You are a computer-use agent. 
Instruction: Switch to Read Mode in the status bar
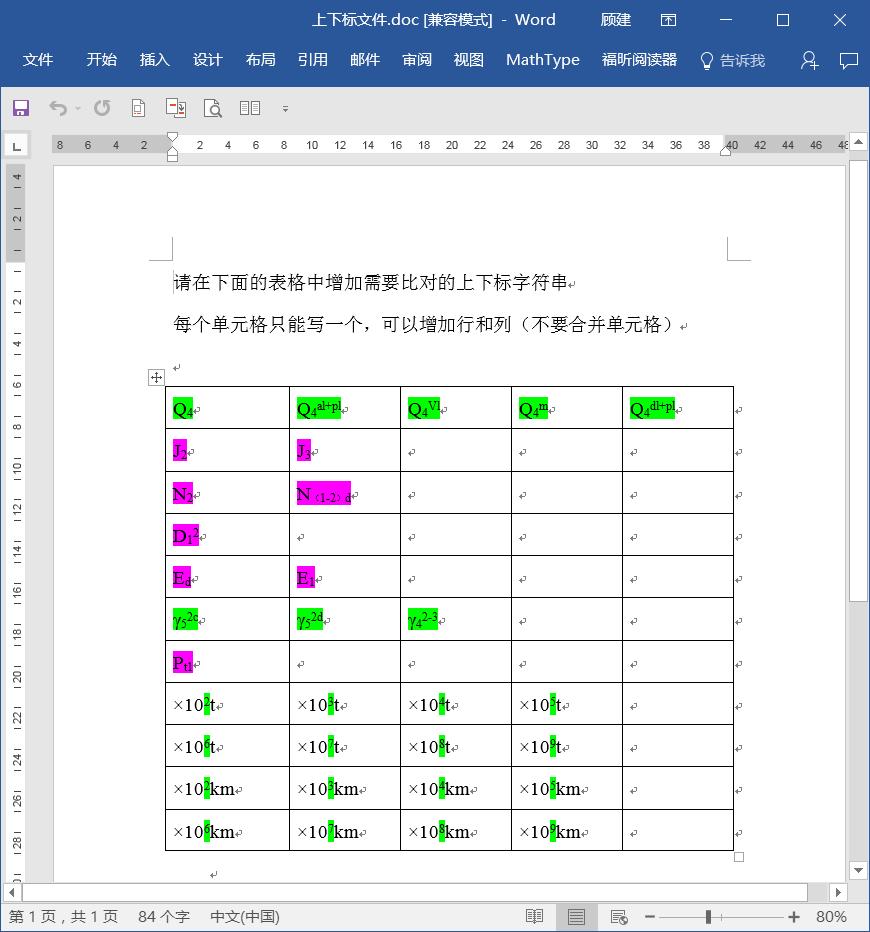pos(536,916)
